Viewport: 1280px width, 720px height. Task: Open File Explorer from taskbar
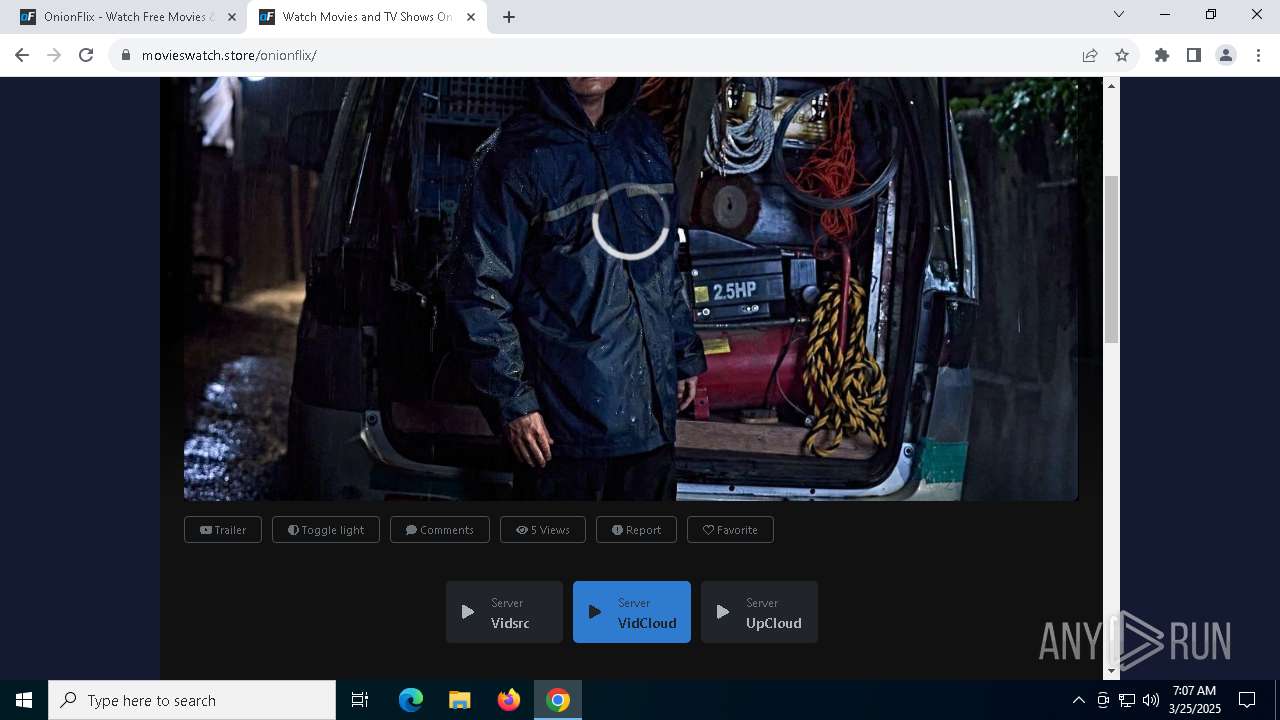460,700
